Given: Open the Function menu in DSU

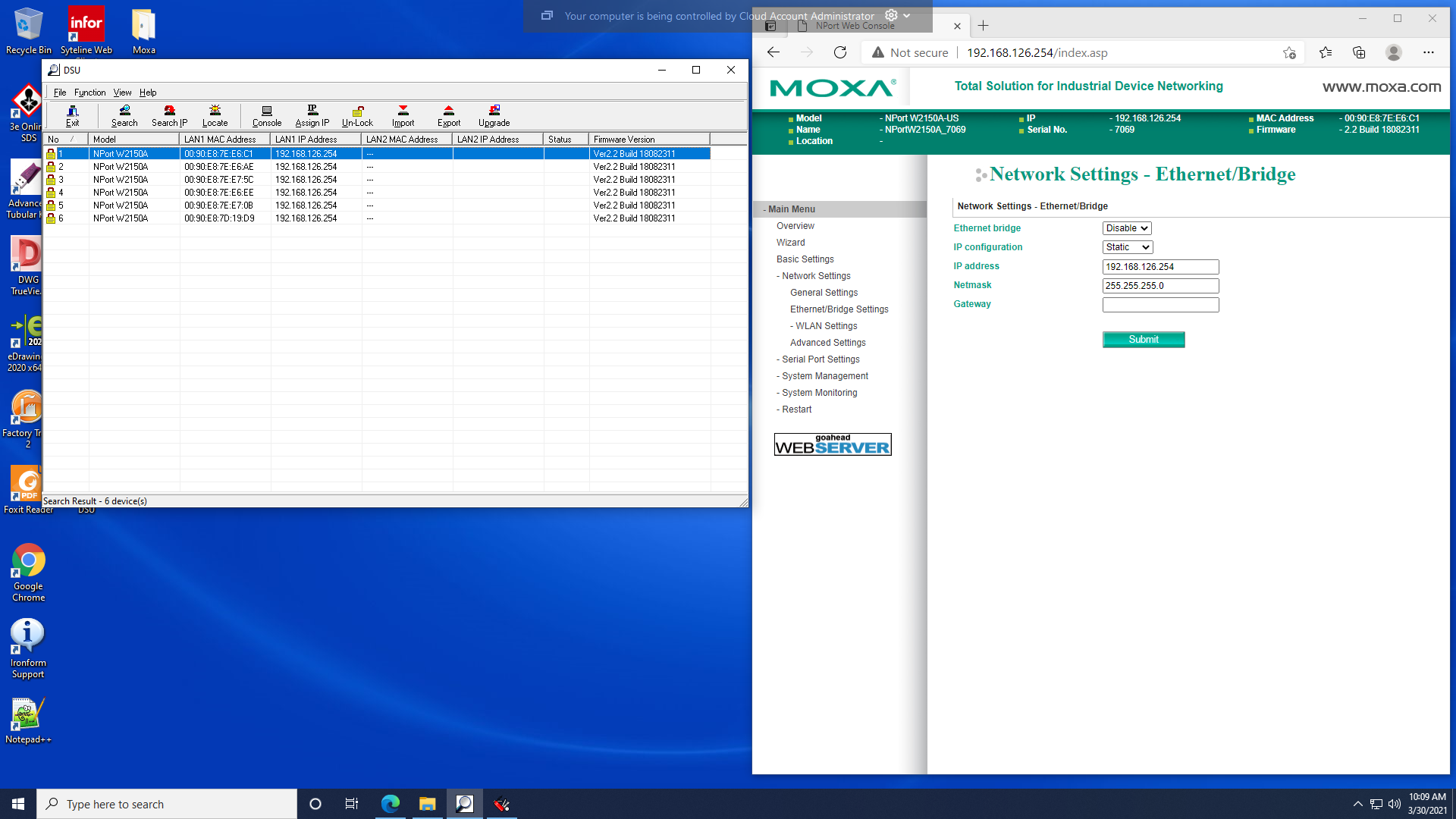Looking at the screenshot, I should pyautogui.click(x=89, y=93).
